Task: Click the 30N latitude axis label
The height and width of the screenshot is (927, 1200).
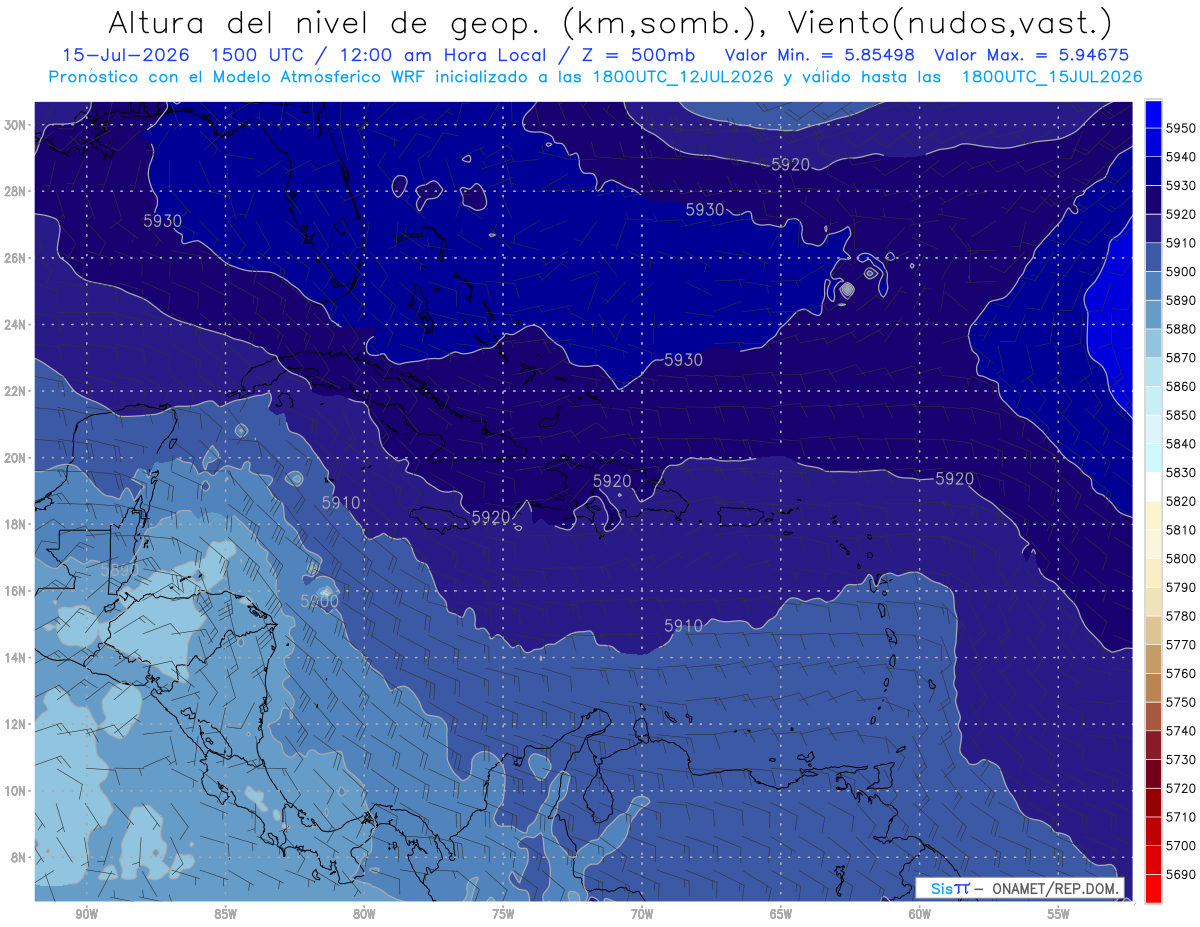Action: click(15, 124)
